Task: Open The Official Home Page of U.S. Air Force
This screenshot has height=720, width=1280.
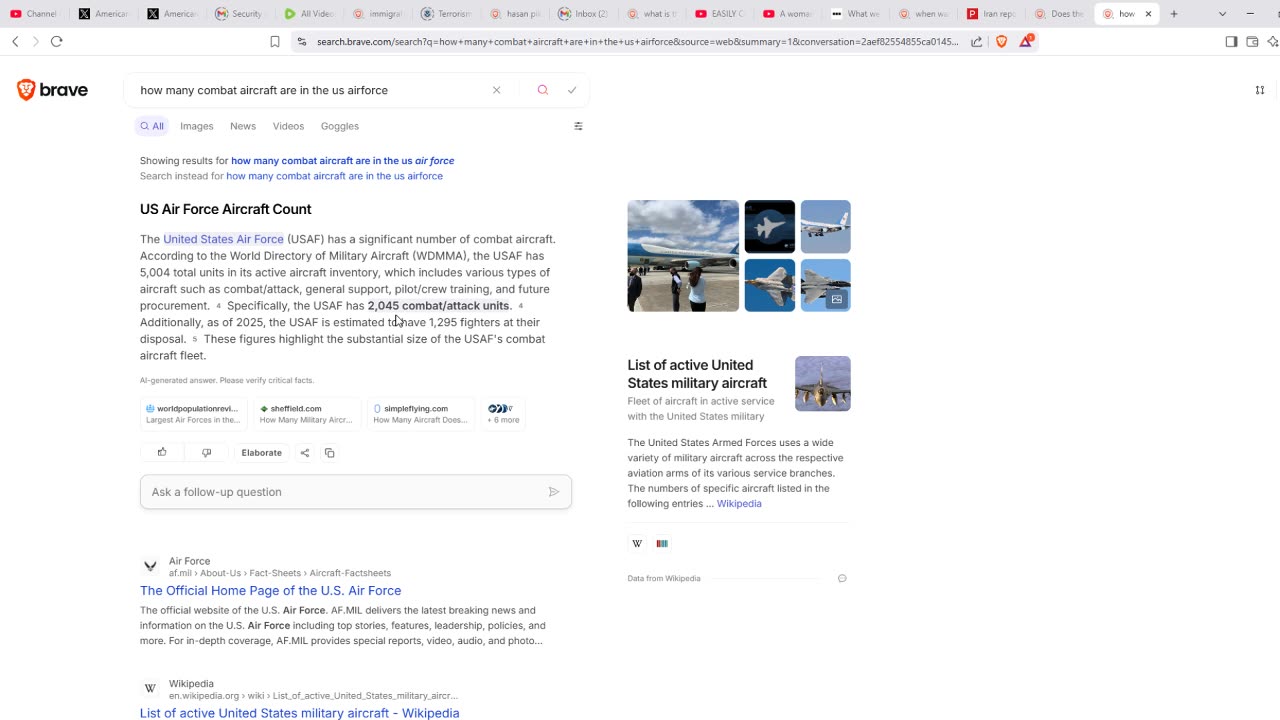Action: click(x=270, y=591)
